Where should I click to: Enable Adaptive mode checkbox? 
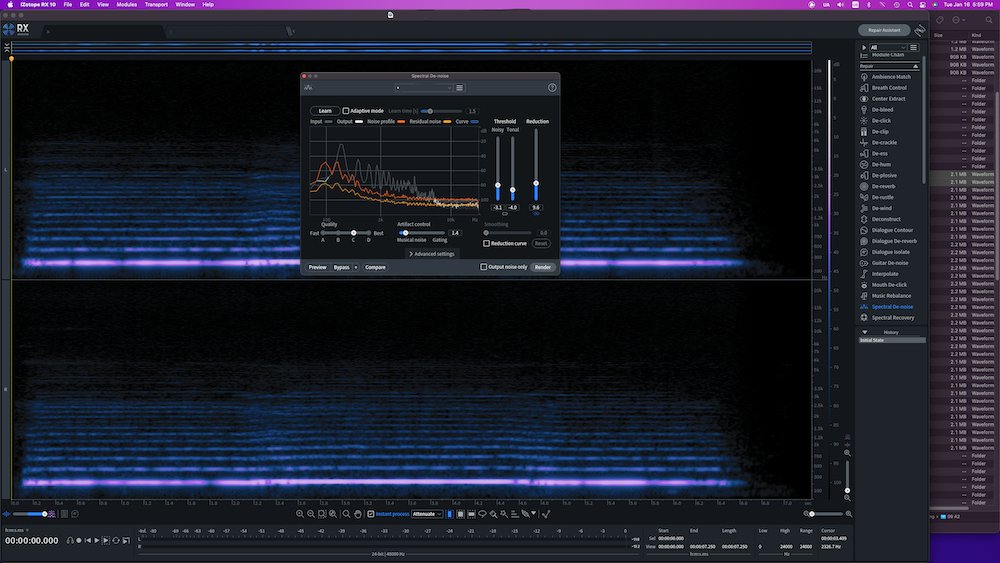click(346, 111)
